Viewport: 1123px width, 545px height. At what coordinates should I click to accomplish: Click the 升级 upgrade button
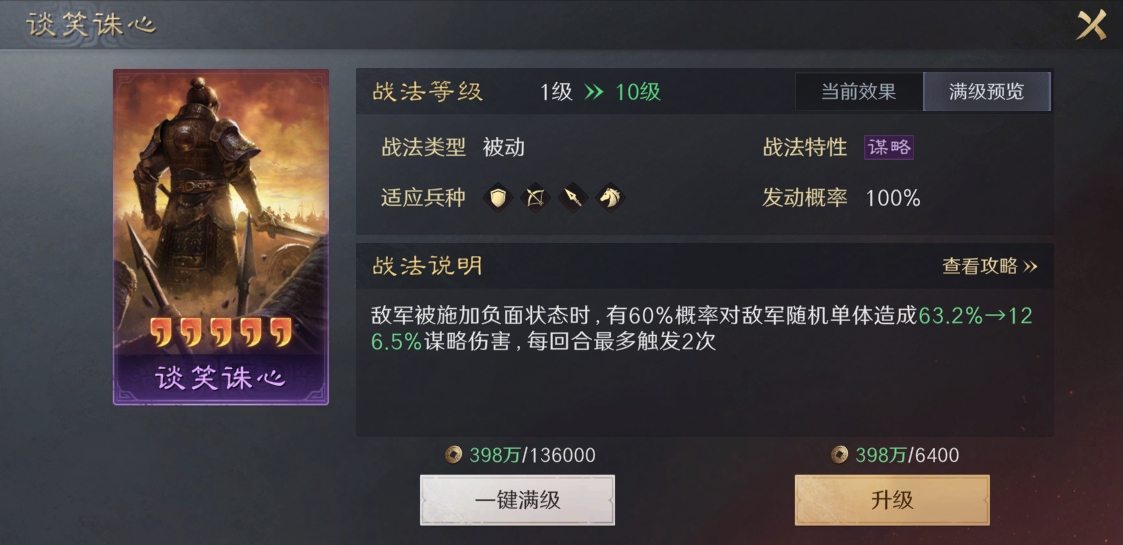pos(892,500)
